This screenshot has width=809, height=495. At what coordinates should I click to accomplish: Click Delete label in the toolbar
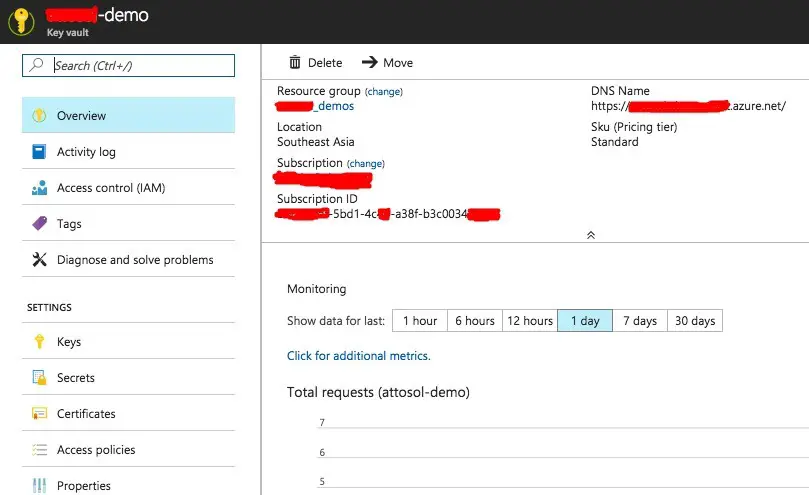point(325,62)
